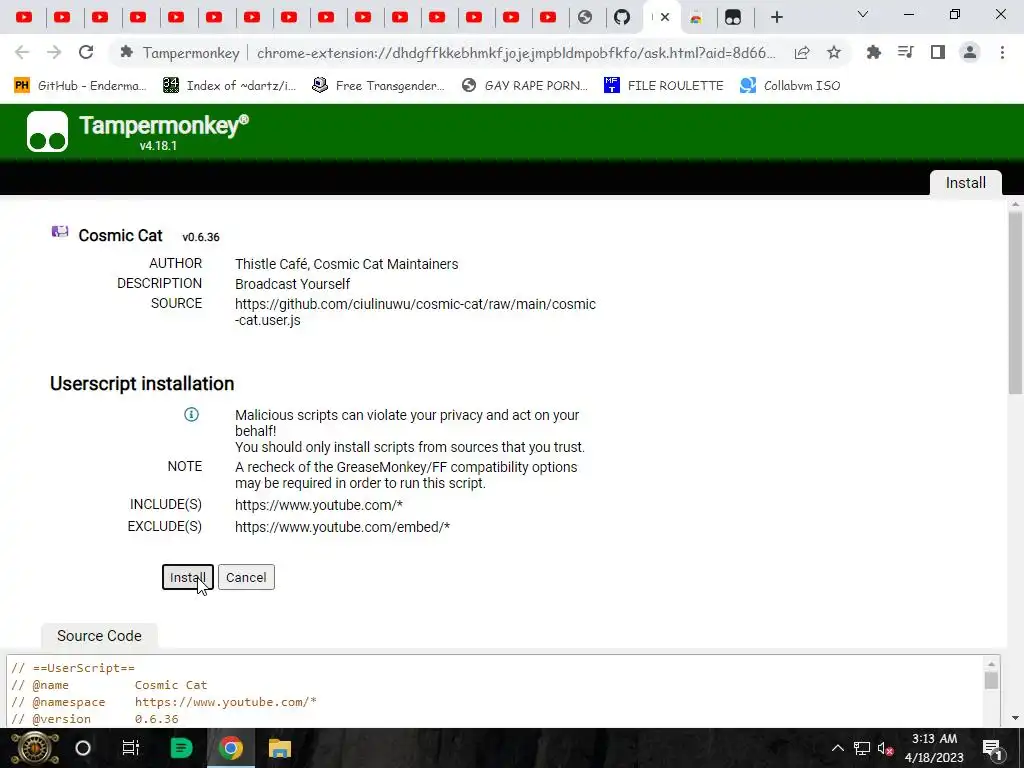
Task: Click the muted volume icon in tray
Action: [x=886, y=748]
